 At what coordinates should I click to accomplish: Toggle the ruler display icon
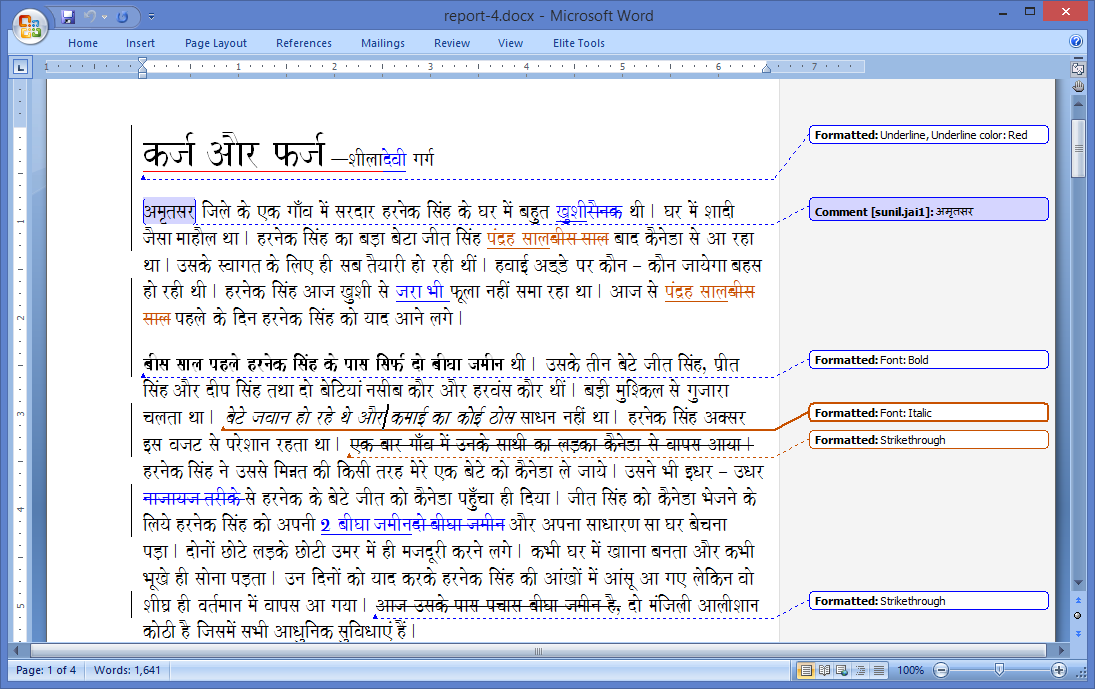click(x=1078, y=68)
